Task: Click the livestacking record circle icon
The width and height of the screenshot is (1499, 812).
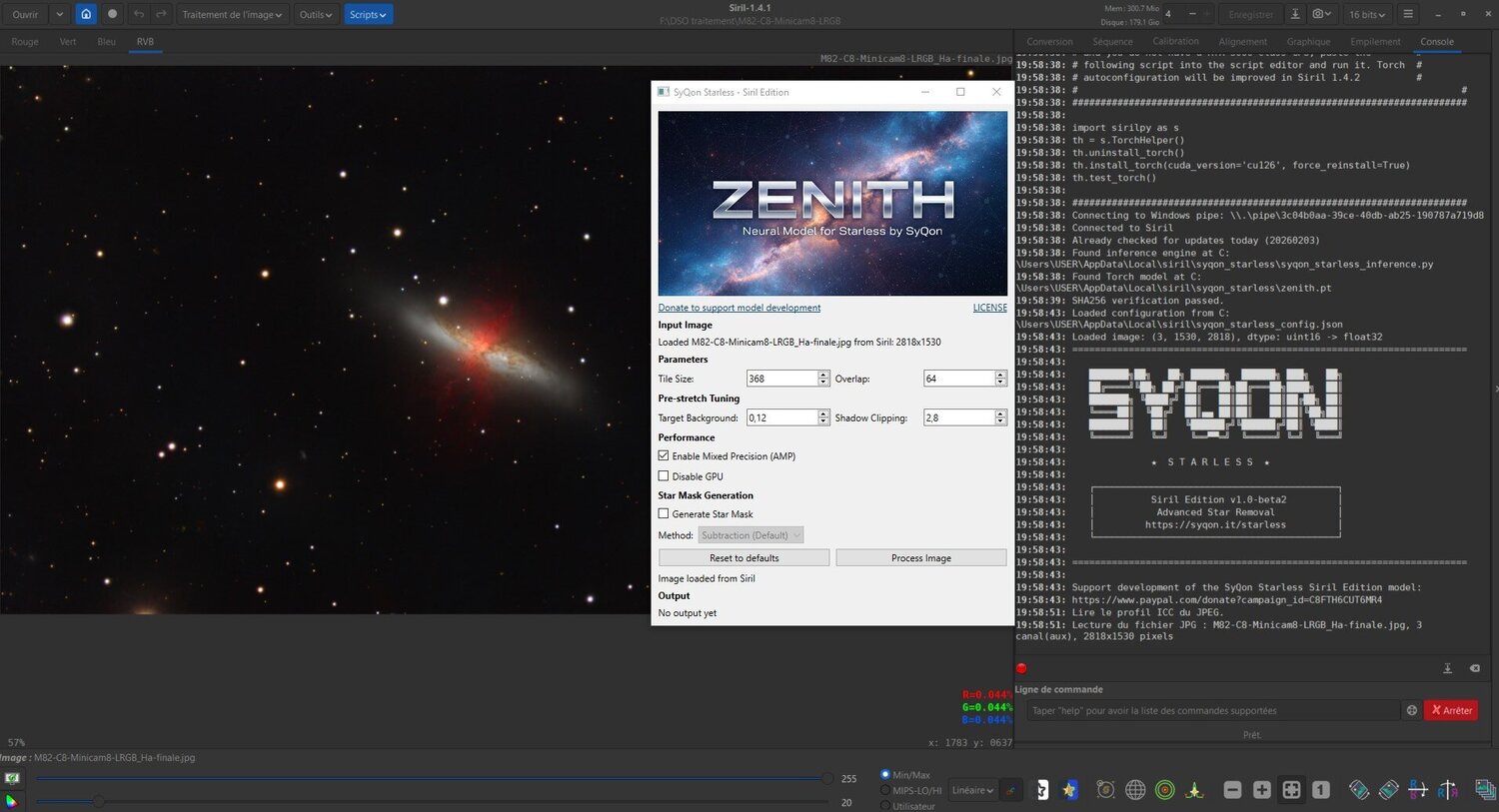Action: tap(112, 14)
